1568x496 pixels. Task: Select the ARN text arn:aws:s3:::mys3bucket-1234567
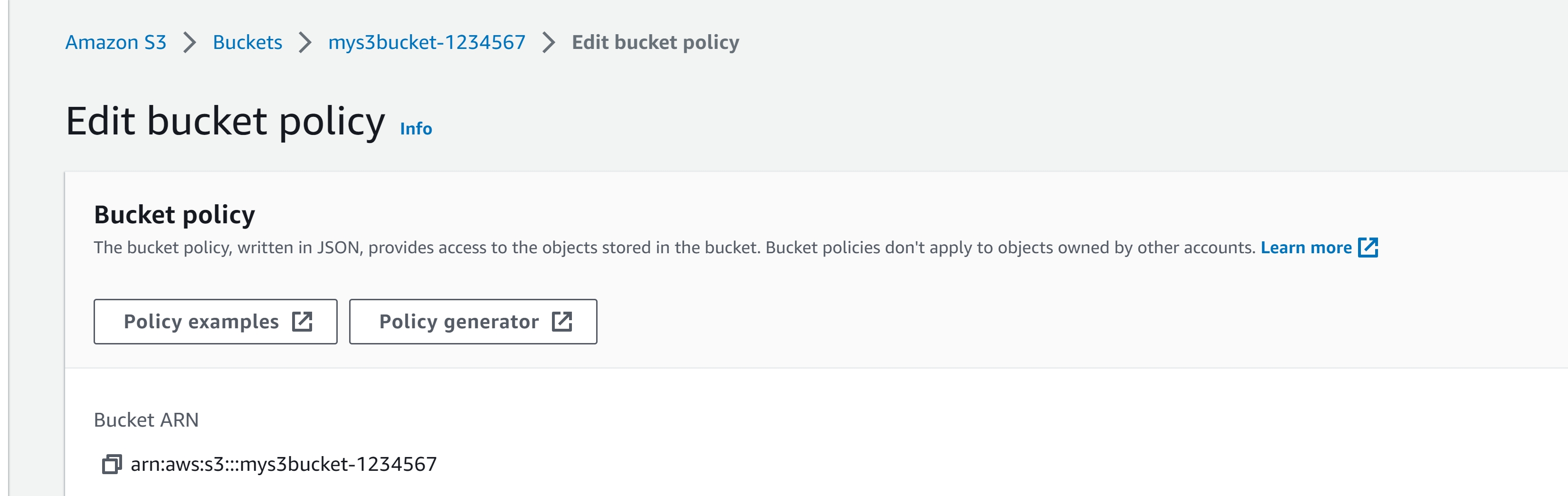tap(284, 464)
